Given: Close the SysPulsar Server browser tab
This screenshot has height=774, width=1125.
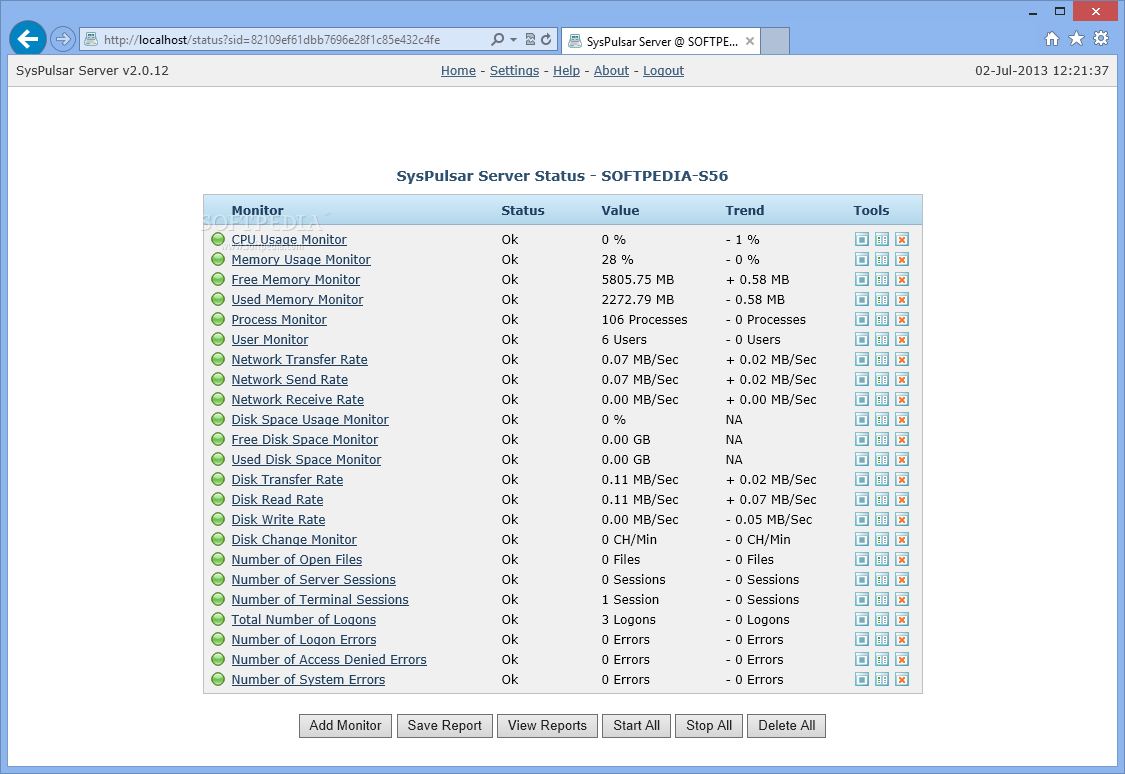Looking at the screenshot, I should point(750,42).
